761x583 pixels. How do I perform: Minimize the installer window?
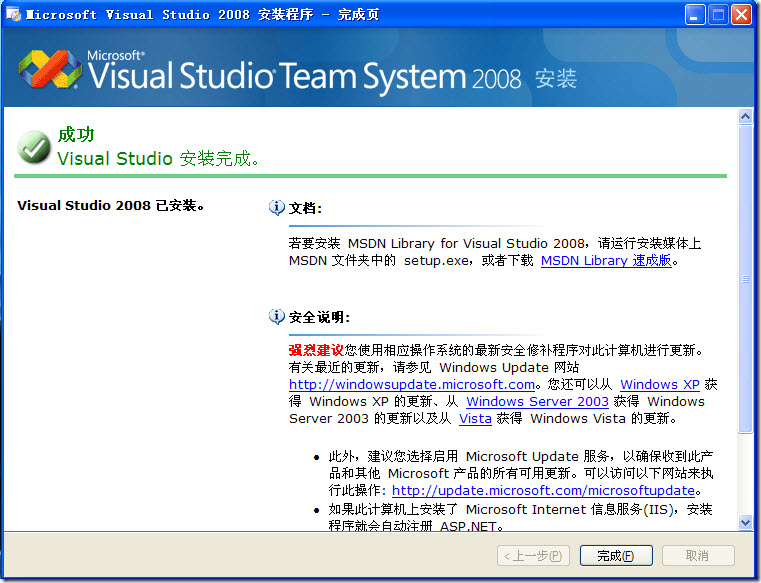pos(695,15)
